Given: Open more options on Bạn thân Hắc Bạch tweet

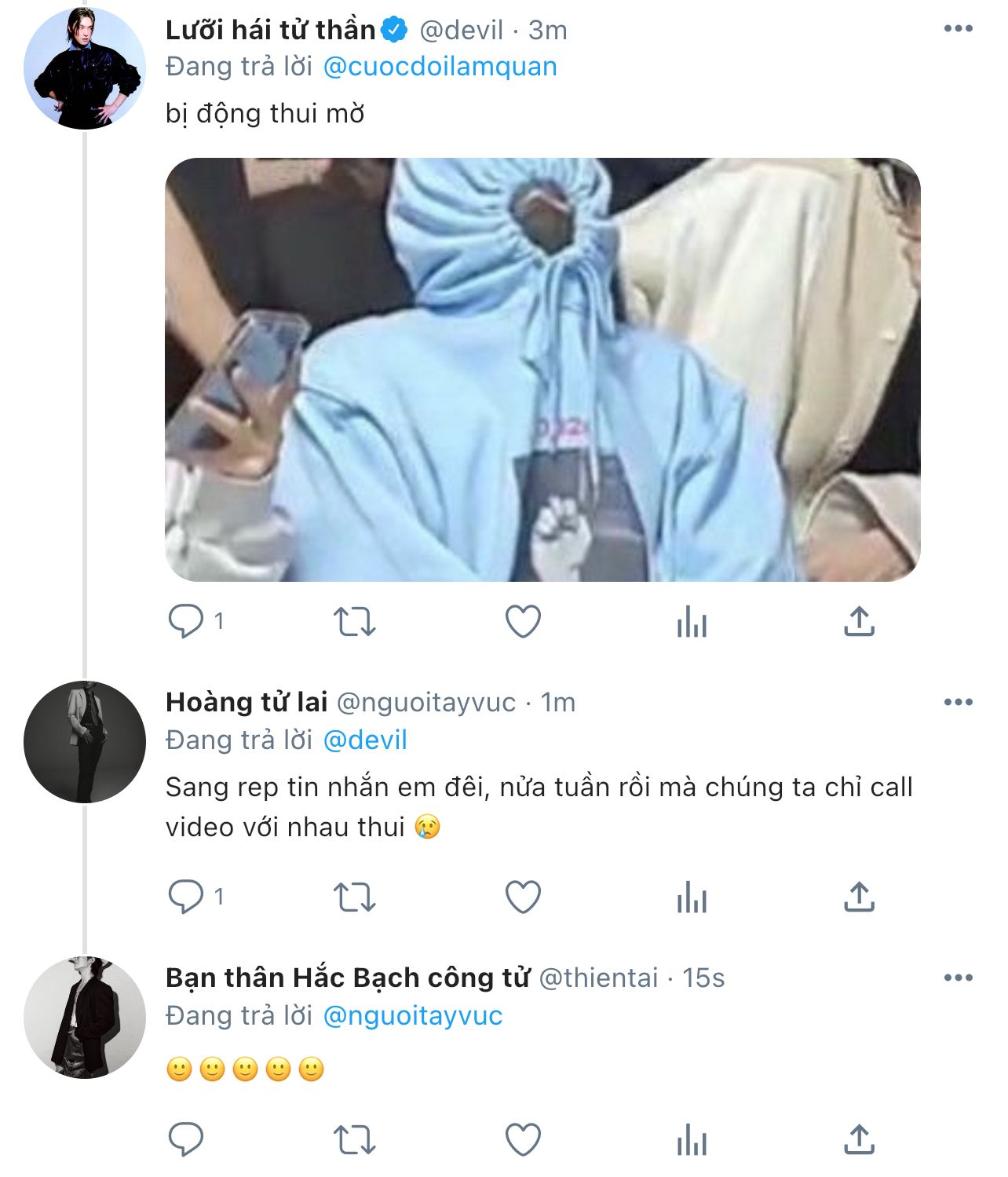Looking at the screenshot, I should tap(959, 978).
